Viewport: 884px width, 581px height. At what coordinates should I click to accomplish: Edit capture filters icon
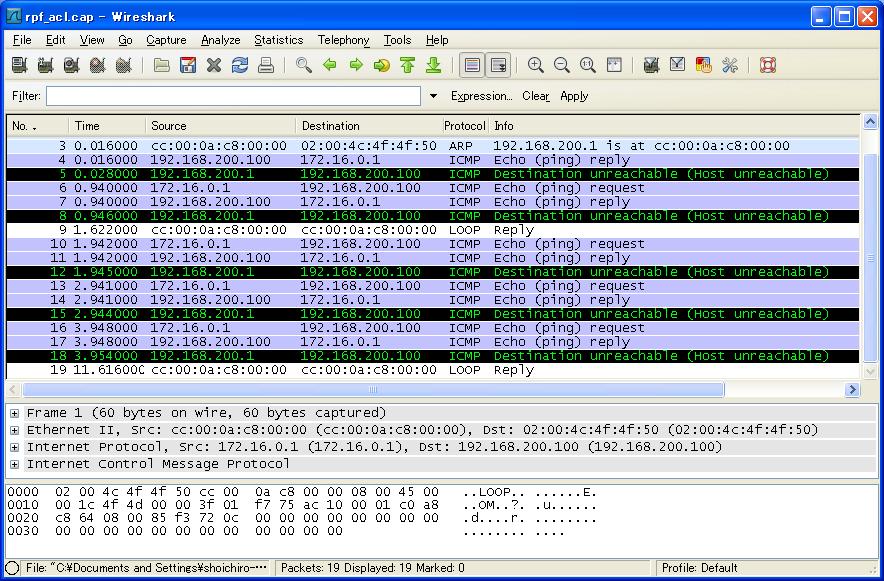tap(652, 65)
